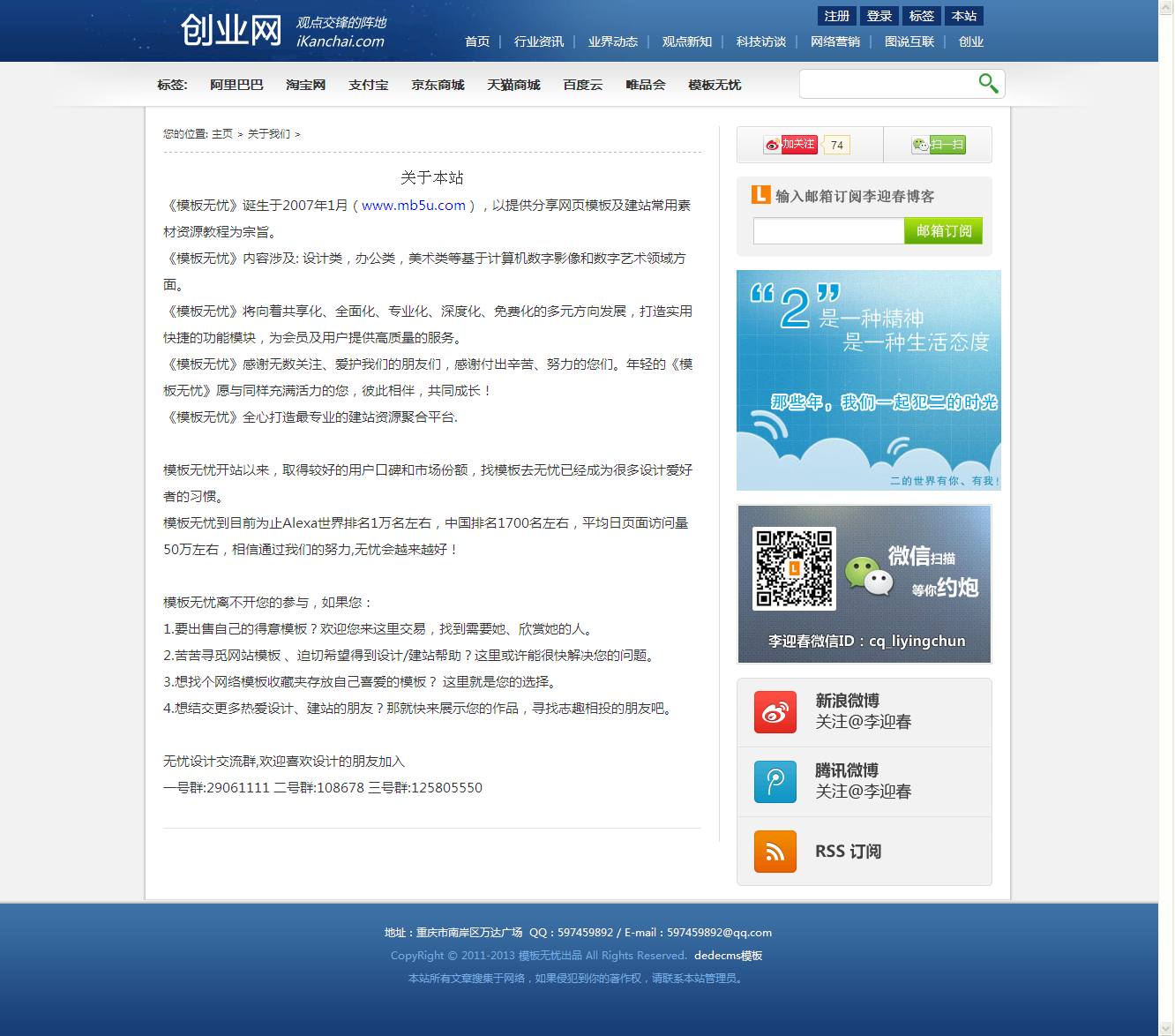Go to the 首页 home menu item
The width and height of the screenshot is (1175, 1036).
click(x=476, y=41)
